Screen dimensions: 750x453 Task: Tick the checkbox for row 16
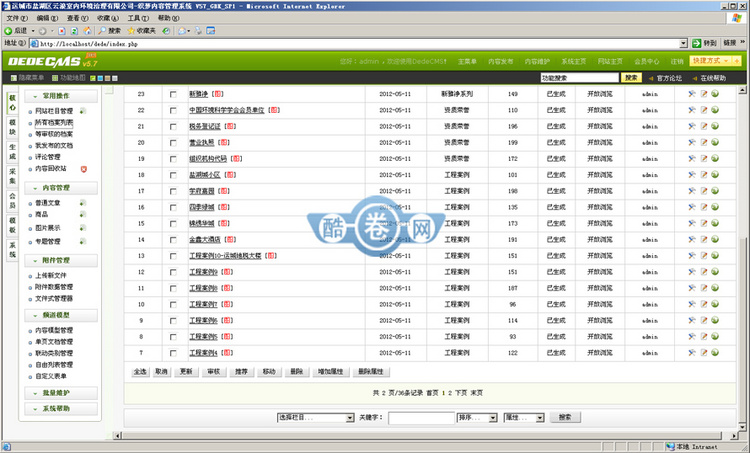(173, 208)
